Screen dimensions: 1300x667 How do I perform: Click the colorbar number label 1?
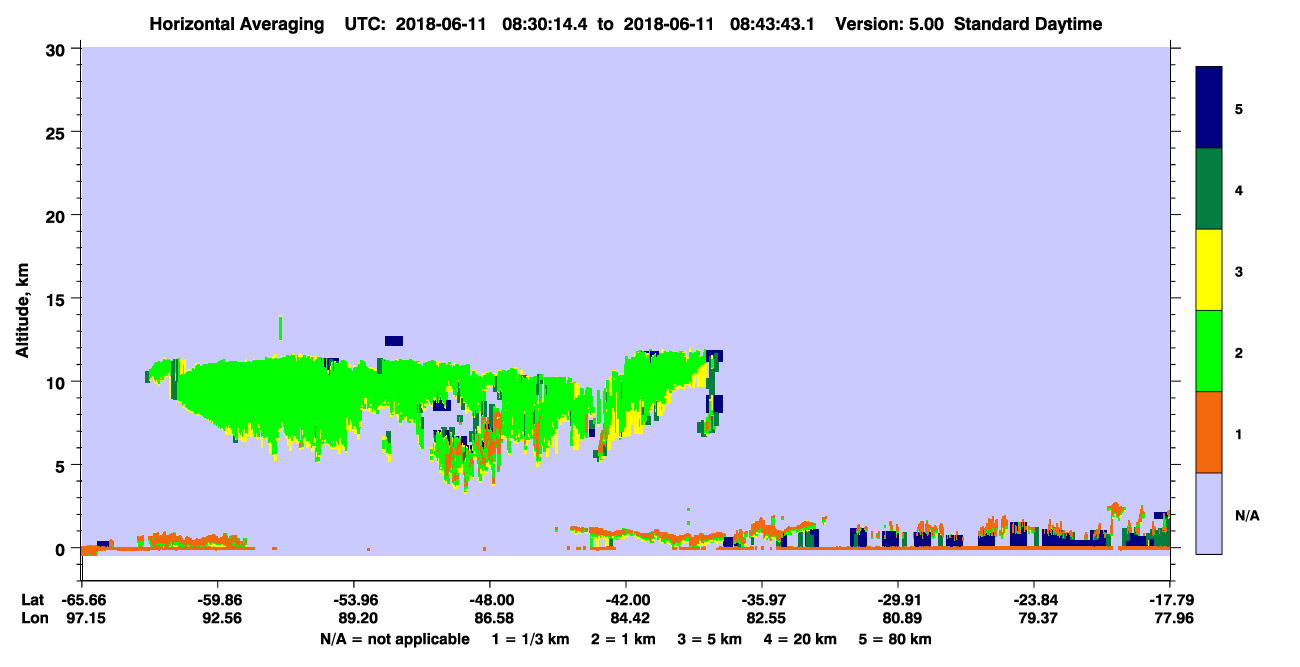pos(1239,433)
